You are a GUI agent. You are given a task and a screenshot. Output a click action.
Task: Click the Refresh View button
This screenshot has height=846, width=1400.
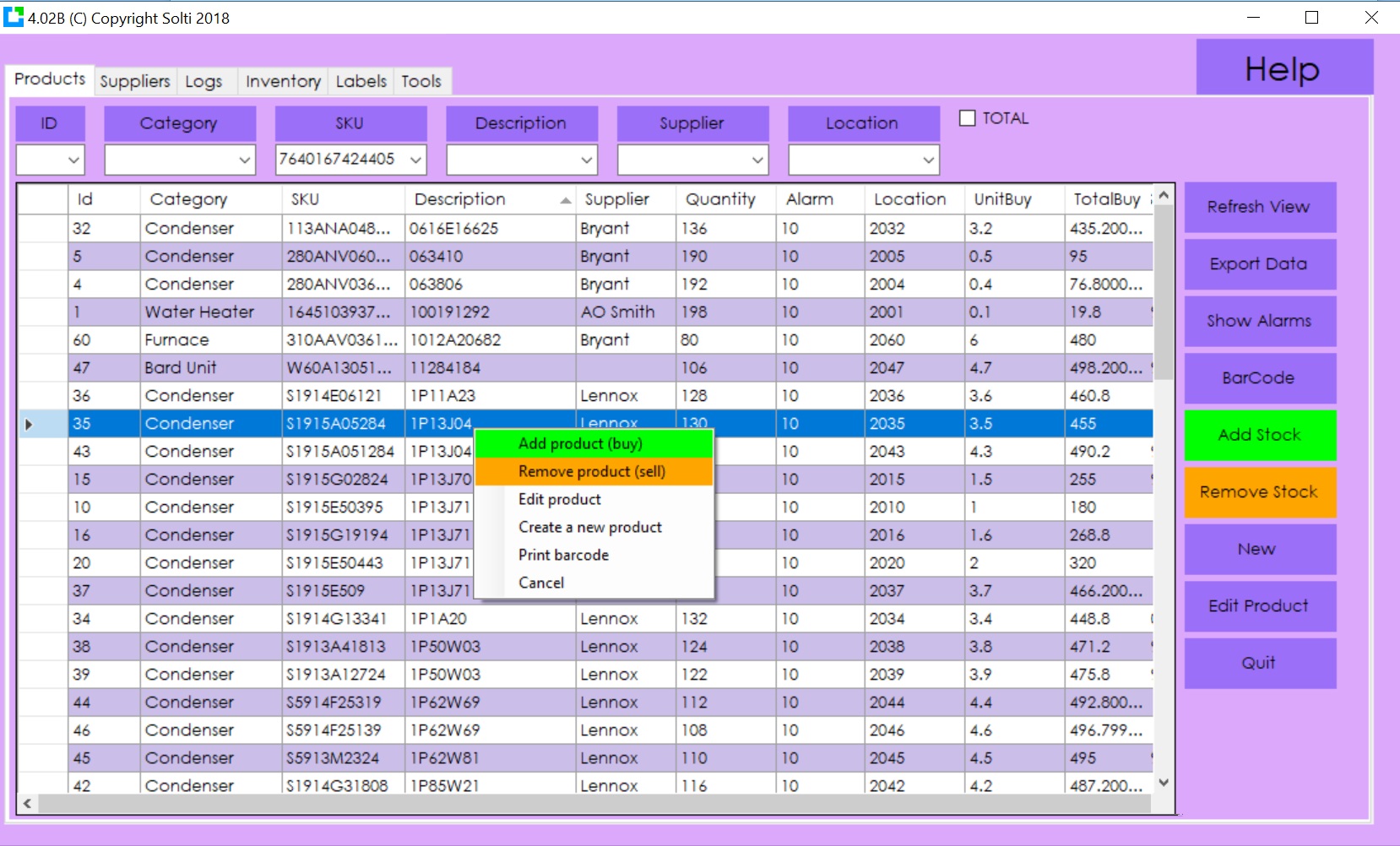1259,207
